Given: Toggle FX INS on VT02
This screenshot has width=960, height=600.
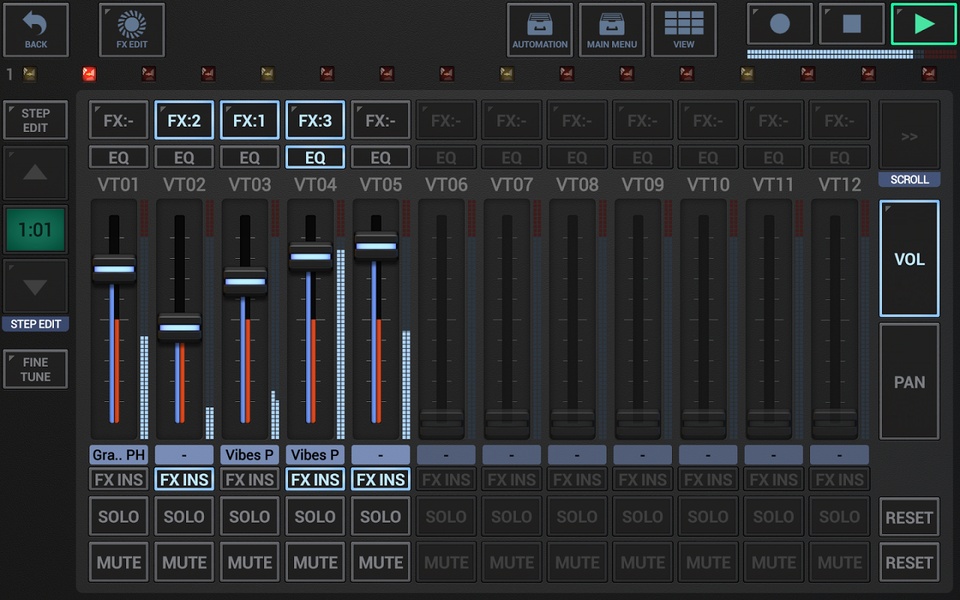Looking at the screenshot, I should [x=184, y=479].
